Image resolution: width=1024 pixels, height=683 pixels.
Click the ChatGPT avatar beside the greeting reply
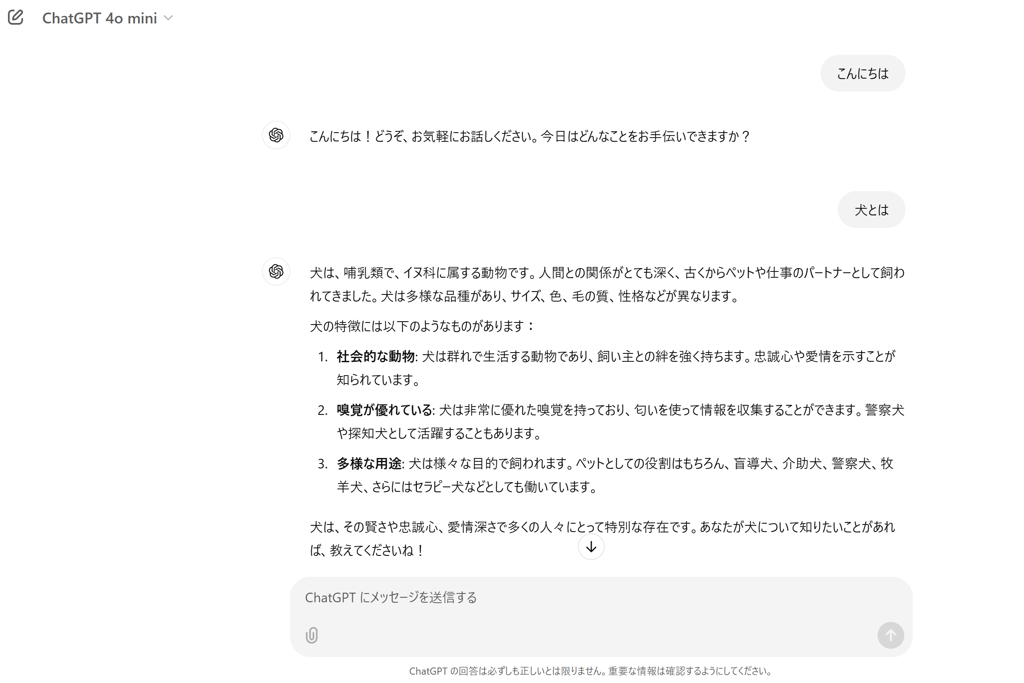tap(276, 133)
